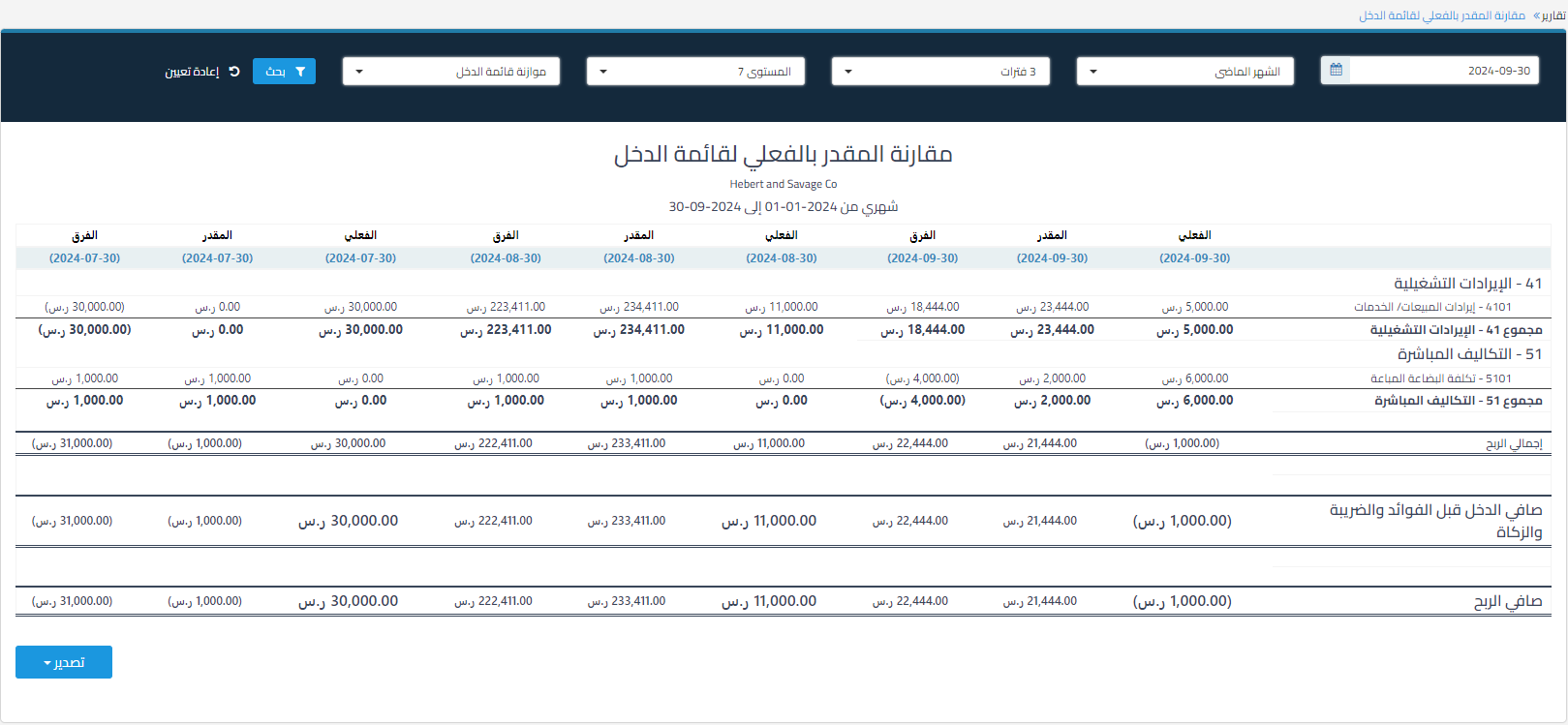Click the date field showing 2024-09-30
The width and height of the screenshot is (1568, 725).
pyautogui.click(x=1444, y=71)
